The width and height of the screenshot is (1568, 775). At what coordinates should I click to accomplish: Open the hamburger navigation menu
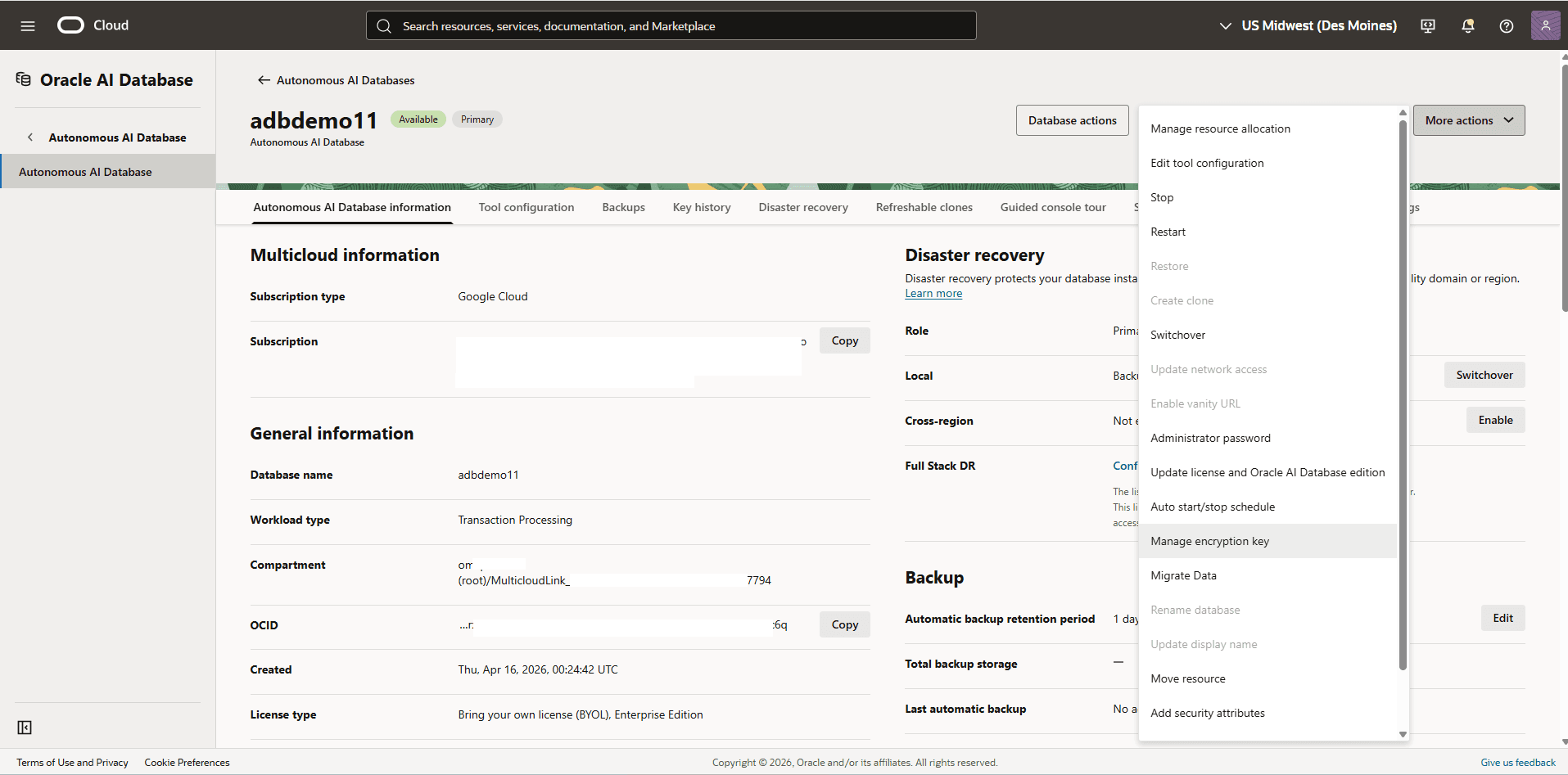[28, 26]
